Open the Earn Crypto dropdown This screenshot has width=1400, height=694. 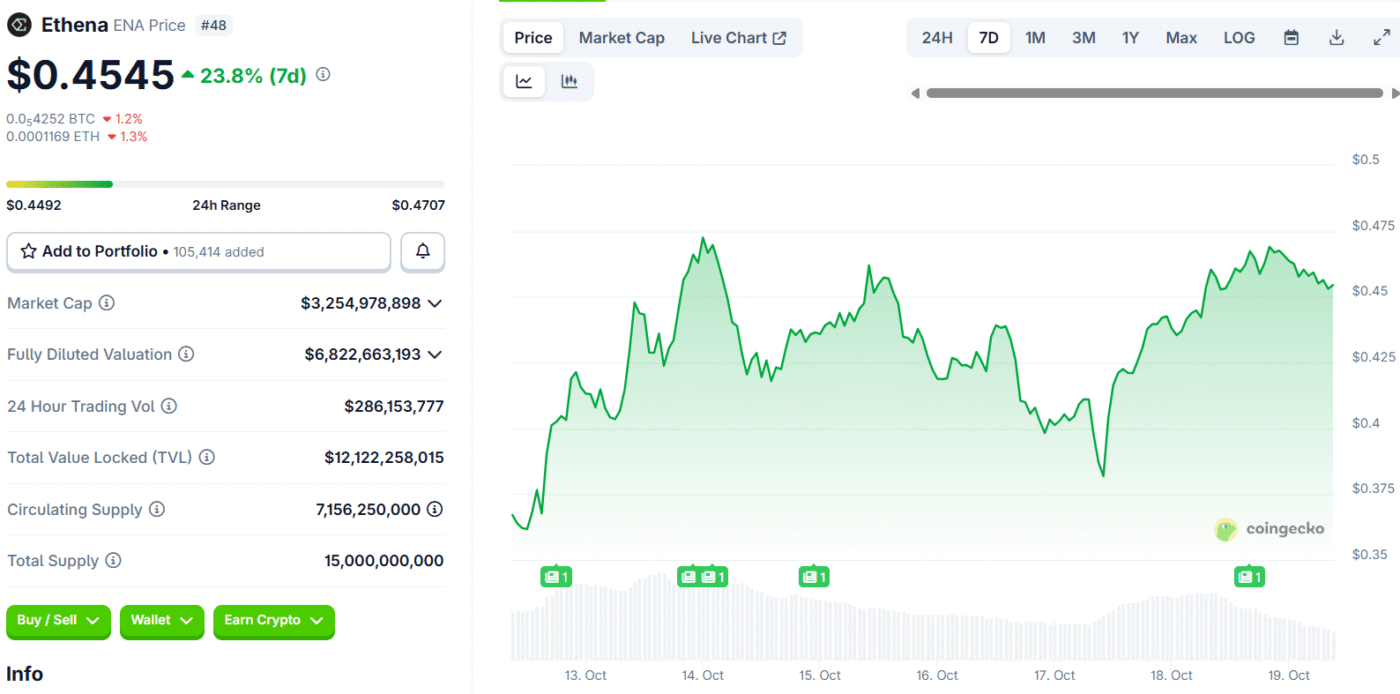tap(273, 621)
